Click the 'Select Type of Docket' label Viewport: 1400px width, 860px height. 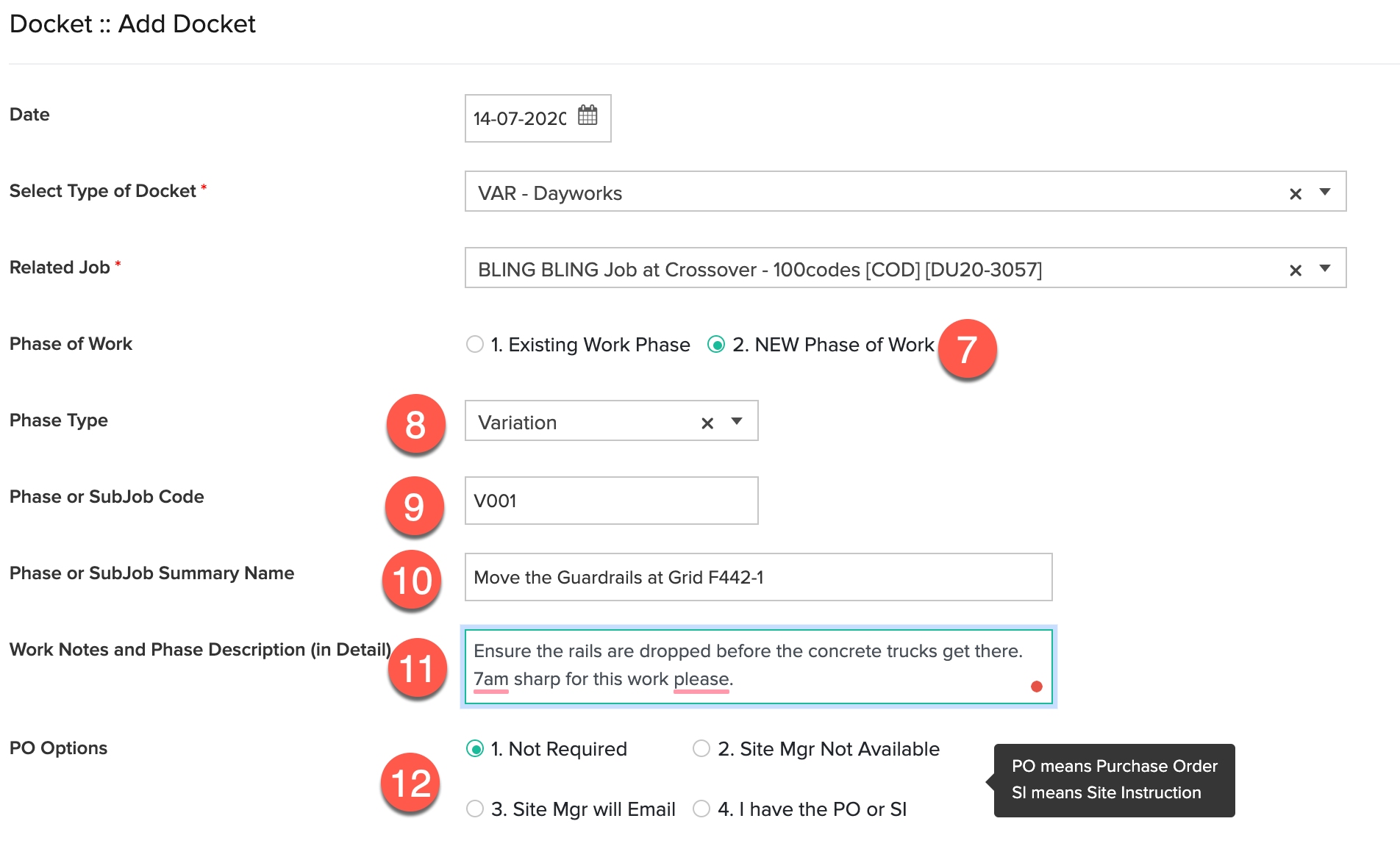[x=103, y=191]
